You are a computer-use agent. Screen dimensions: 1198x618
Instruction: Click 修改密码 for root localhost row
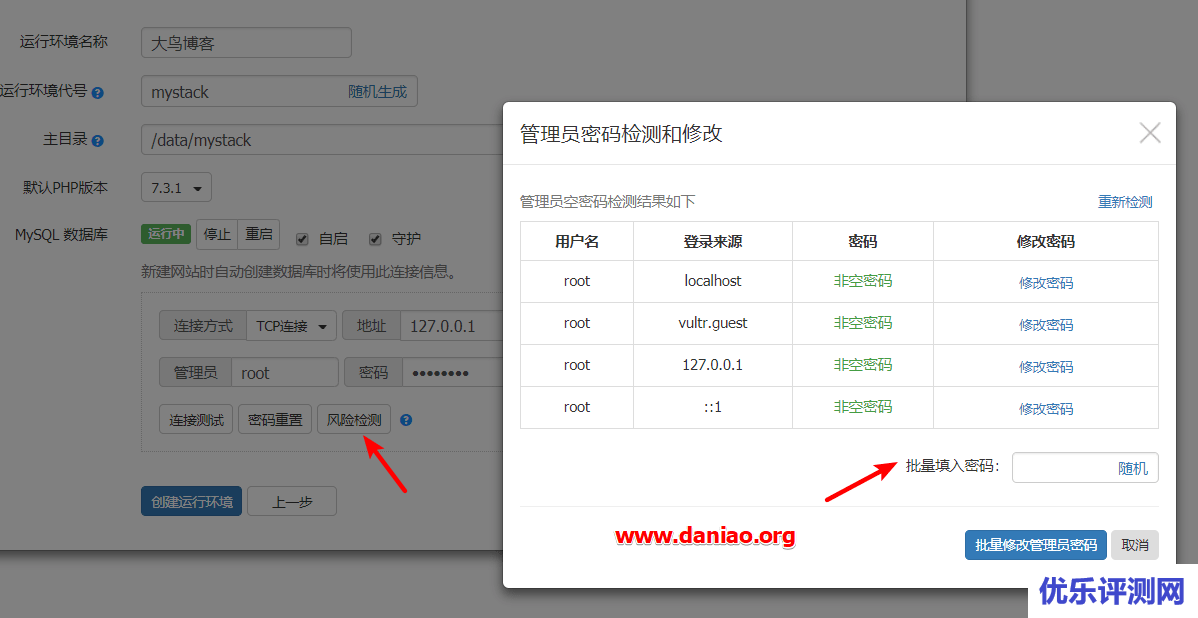click(x=1045, y=283)
